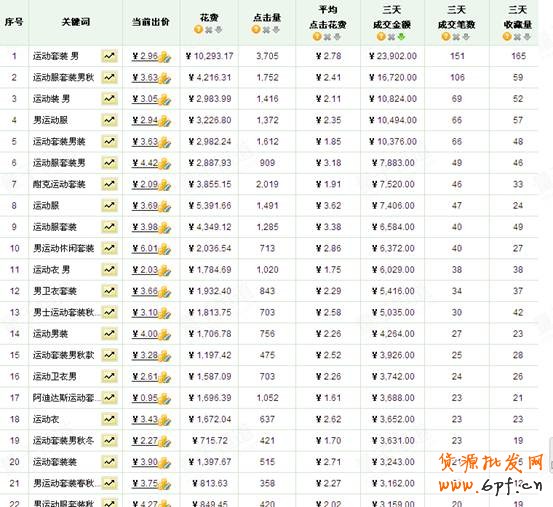Click help icon under 花费 header
Image resolution: width=553 pixels, height=507 pixels.
coord(199,30)
